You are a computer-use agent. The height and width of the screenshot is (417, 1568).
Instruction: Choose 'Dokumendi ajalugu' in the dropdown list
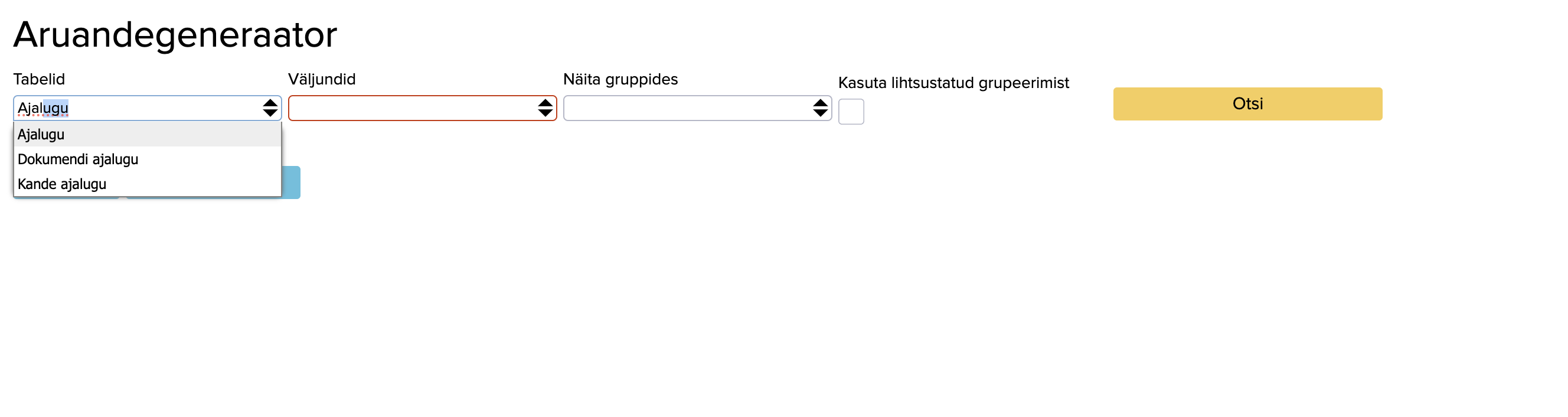tap(78, 159)
